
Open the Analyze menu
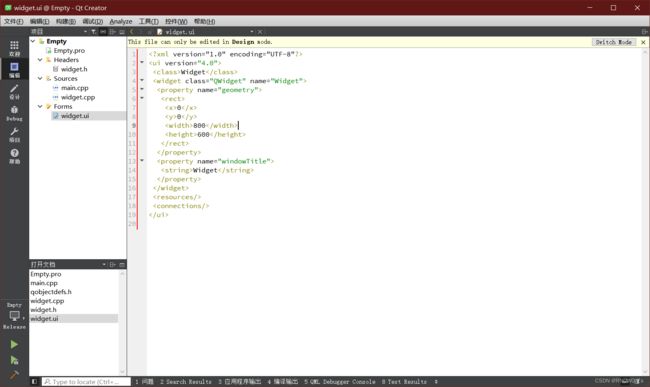(x=121, y=21)
